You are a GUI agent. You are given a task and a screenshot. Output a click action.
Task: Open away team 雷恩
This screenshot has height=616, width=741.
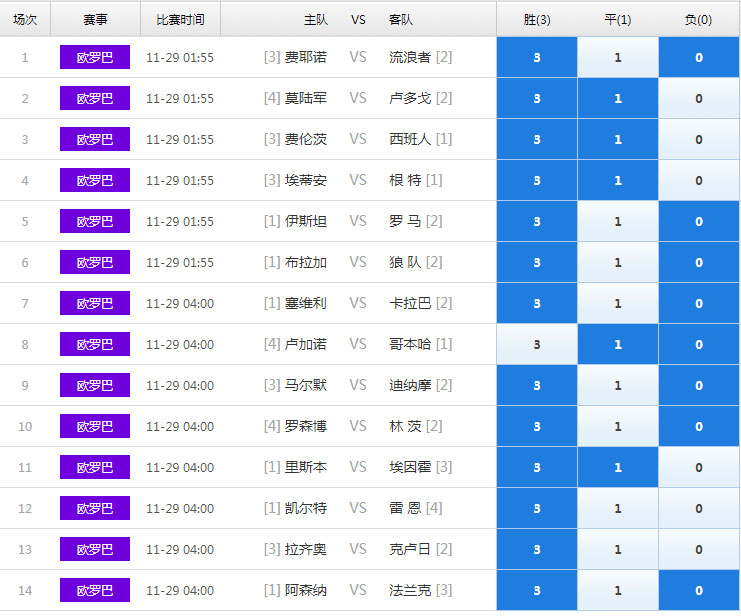(405, 508)
